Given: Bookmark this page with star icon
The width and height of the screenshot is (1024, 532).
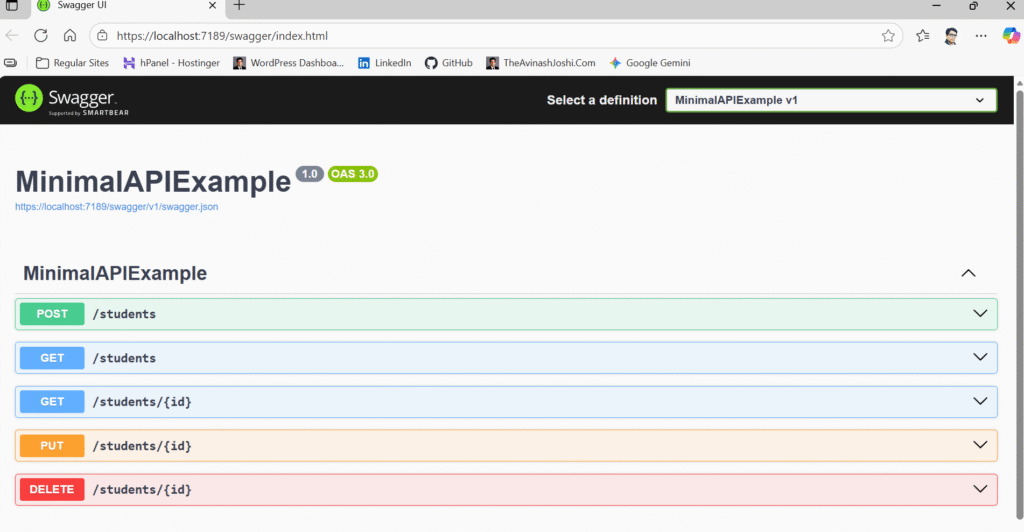Looking at the screenshot, I should tap(888, 36).
